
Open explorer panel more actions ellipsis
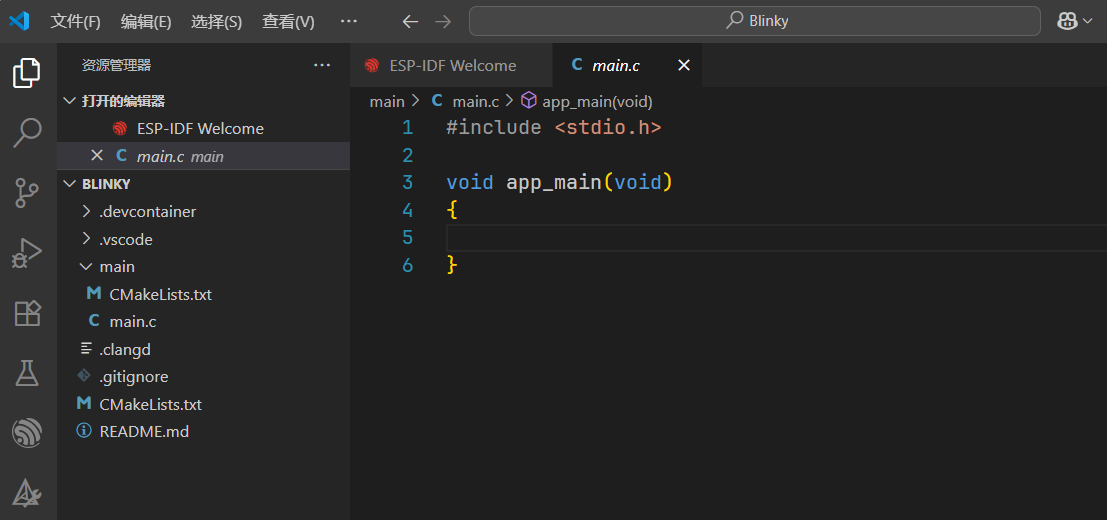pos(322,66)
